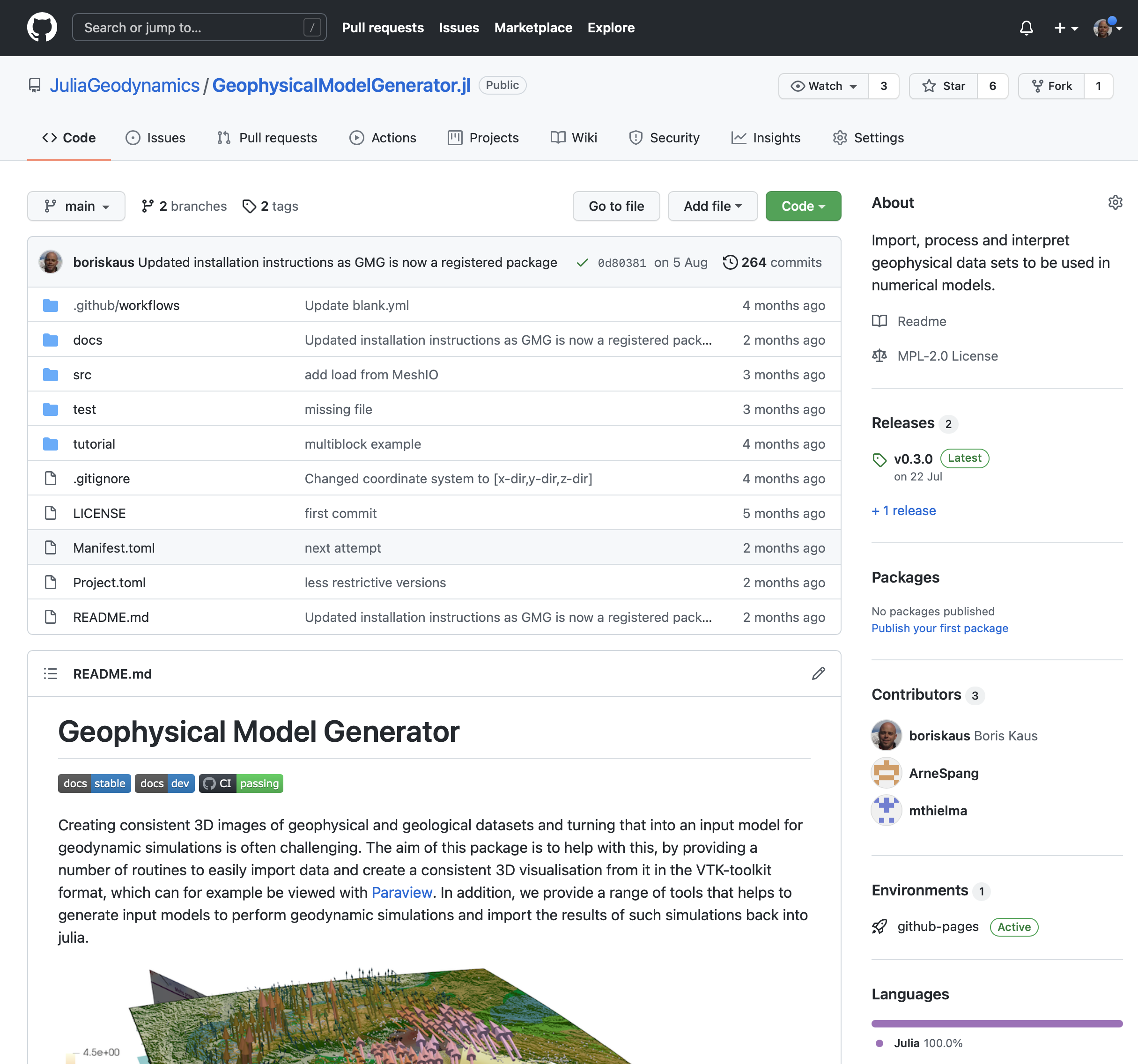The image size is (1138, 1064).
Task: Click the About settings gear icon
Action: pyautogui.click(x=1115, y=203)
